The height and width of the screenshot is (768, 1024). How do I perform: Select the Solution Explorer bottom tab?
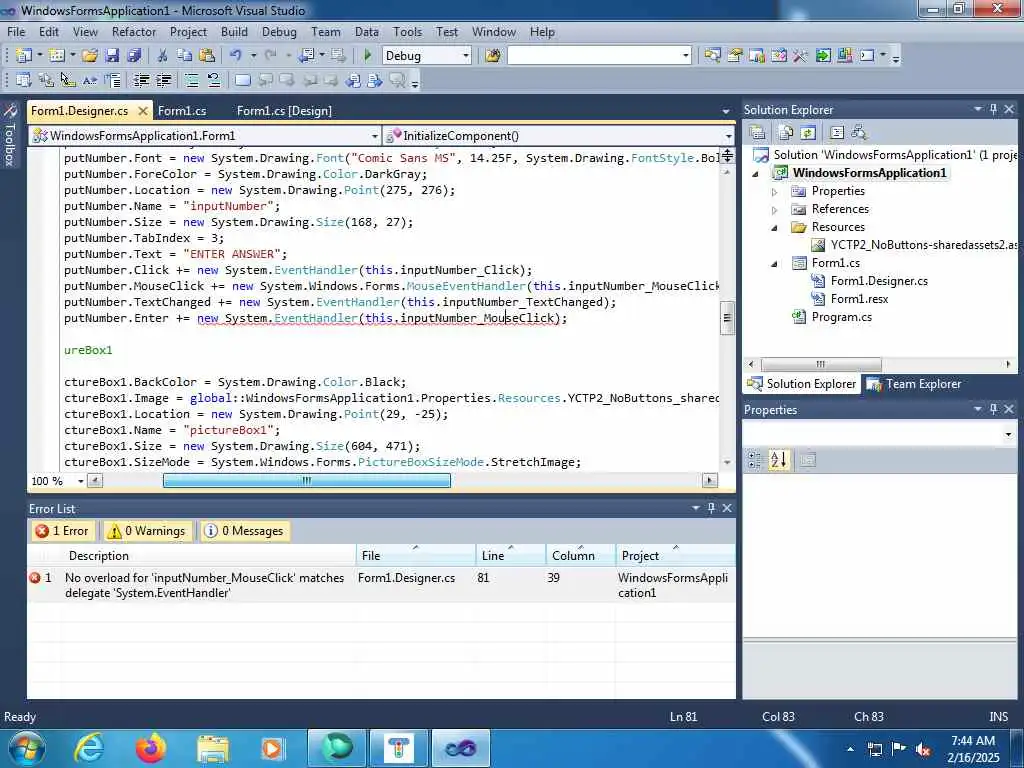(801, 384)
